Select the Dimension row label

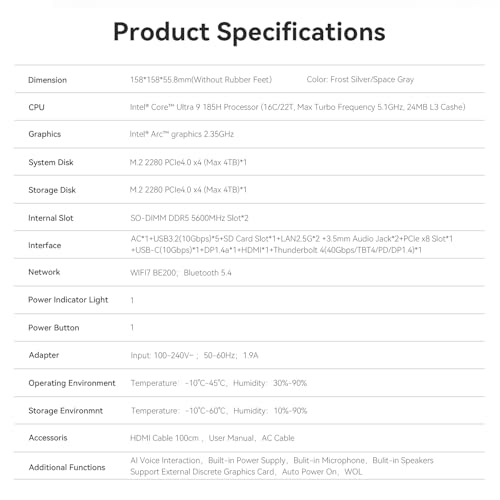click(x=47, y=80)
